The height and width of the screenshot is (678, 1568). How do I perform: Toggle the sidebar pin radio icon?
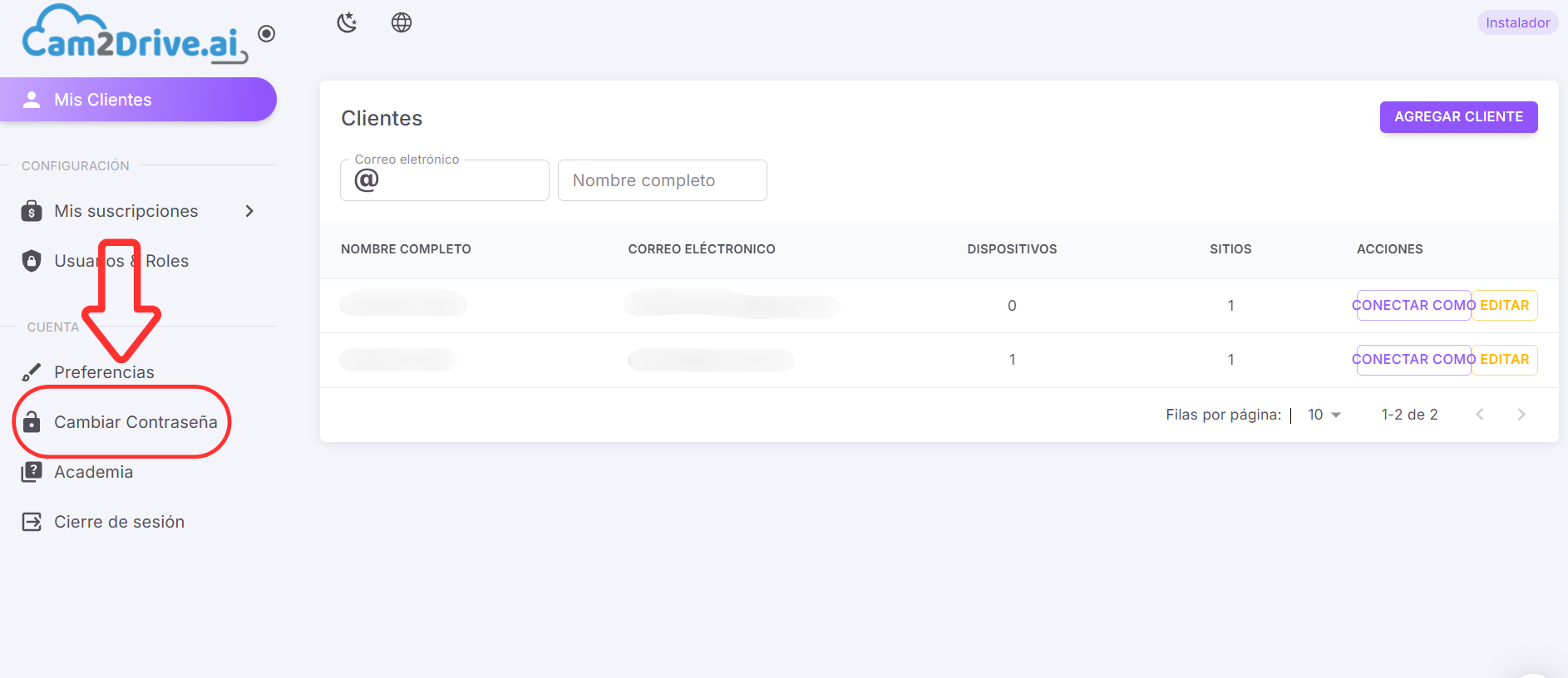point(267,34)
